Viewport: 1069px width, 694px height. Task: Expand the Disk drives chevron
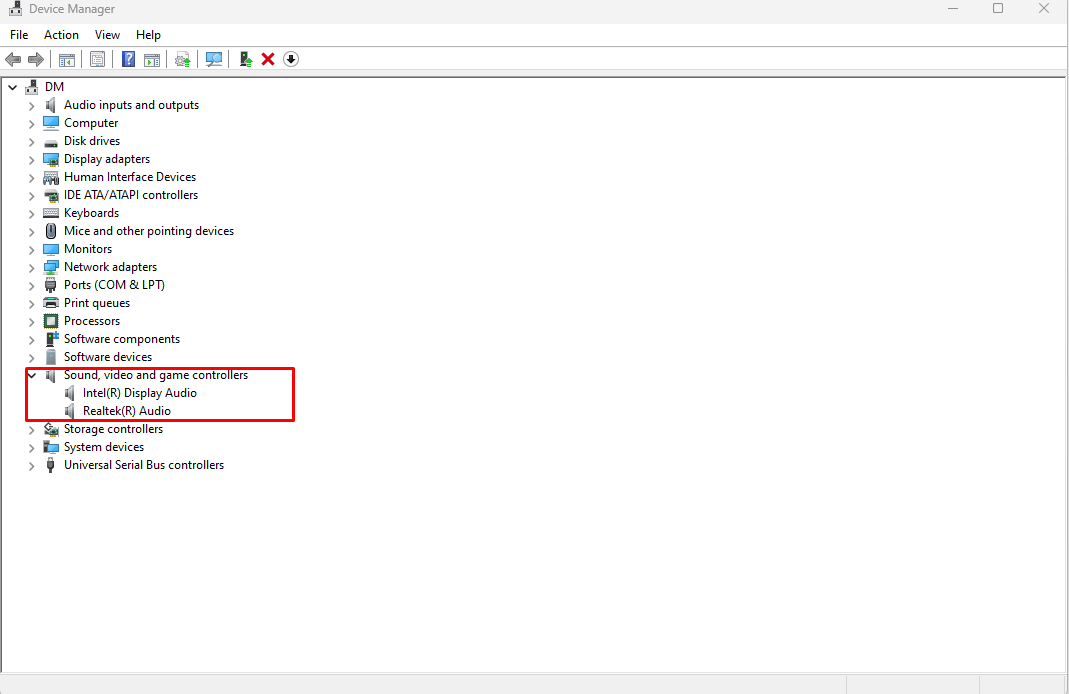[31, 142]
